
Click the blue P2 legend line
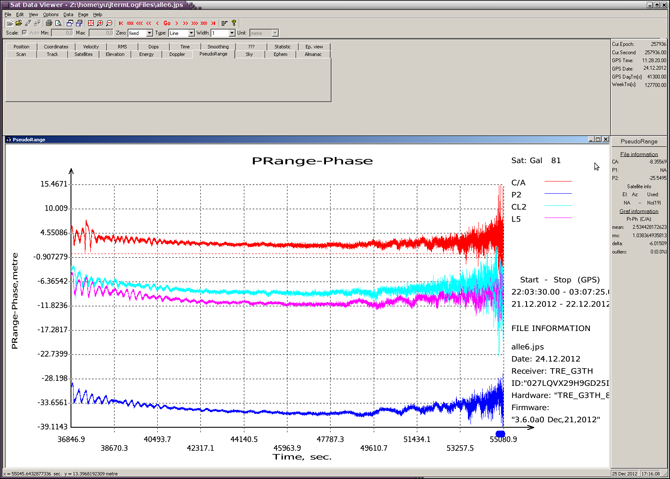click(558, 194)
